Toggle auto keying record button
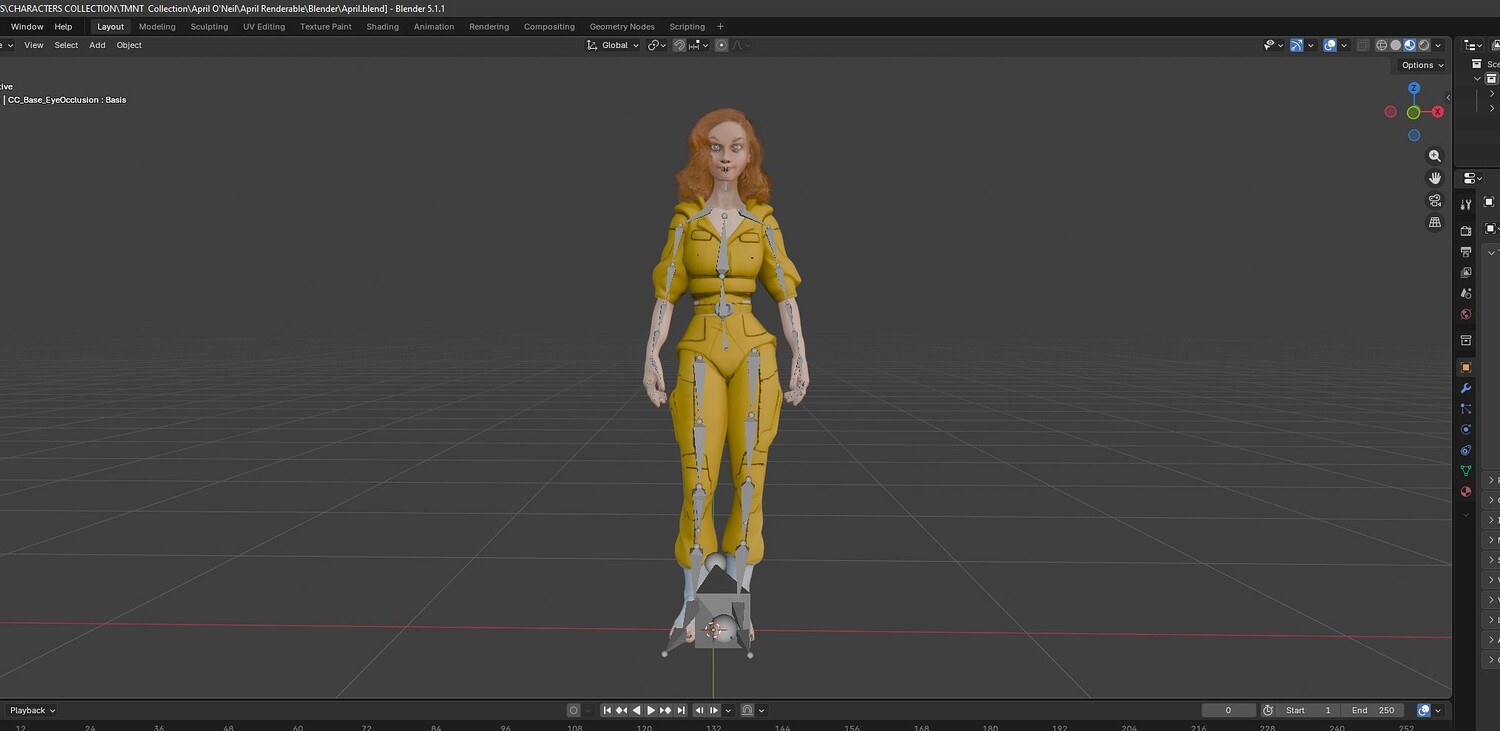The height and width of the screenshot is (731, 1500). point(573,710)
